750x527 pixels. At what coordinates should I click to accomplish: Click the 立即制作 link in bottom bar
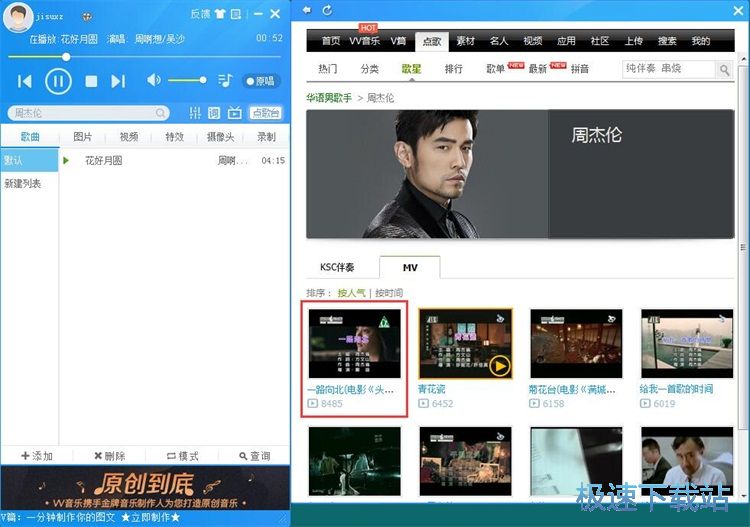tap(150, 517)
